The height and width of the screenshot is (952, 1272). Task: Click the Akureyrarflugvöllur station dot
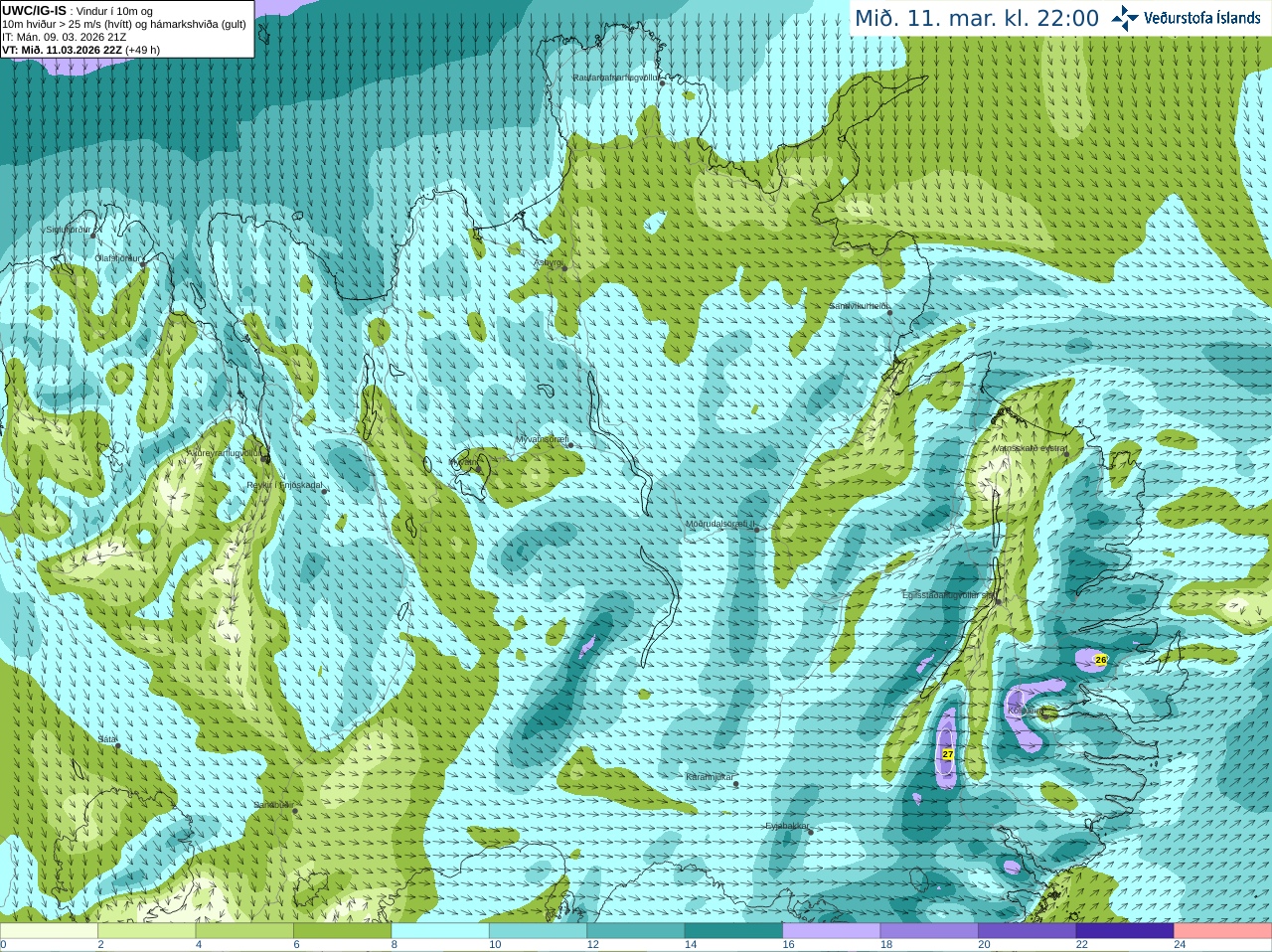click(265, 459)
